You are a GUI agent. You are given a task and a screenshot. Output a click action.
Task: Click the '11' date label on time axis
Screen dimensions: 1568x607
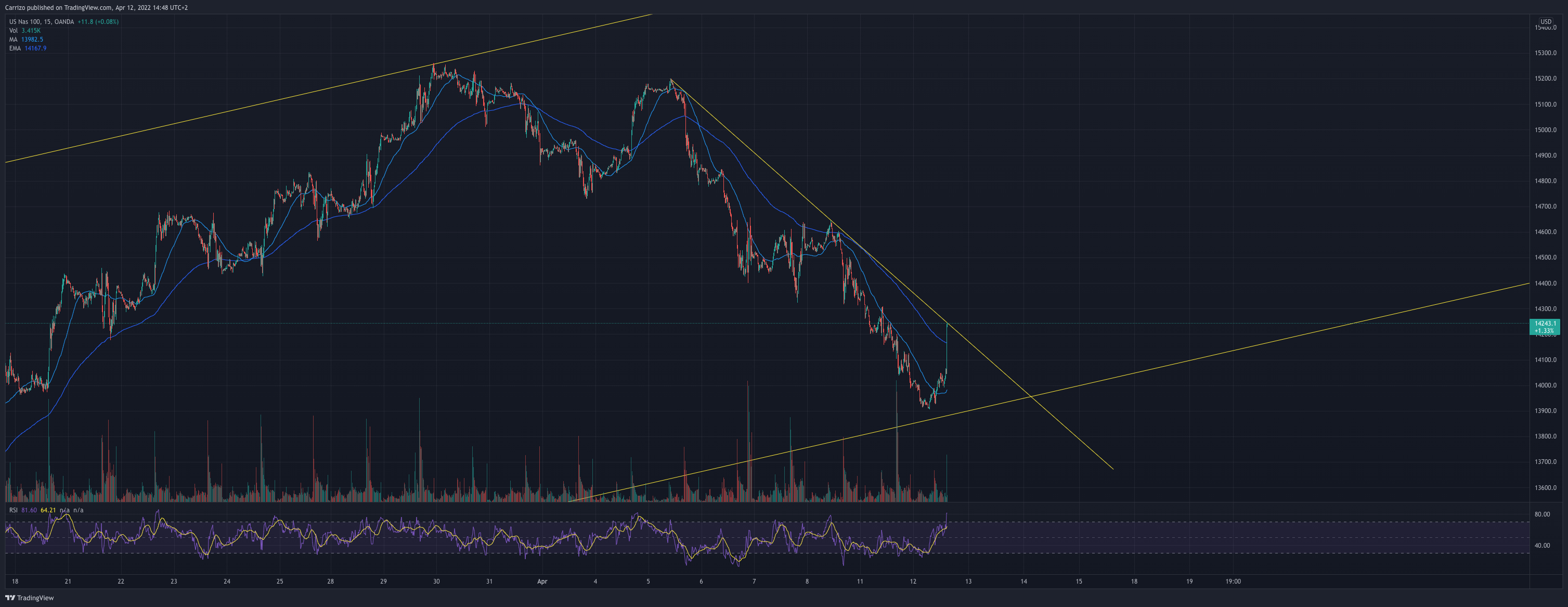click(860, 582)
